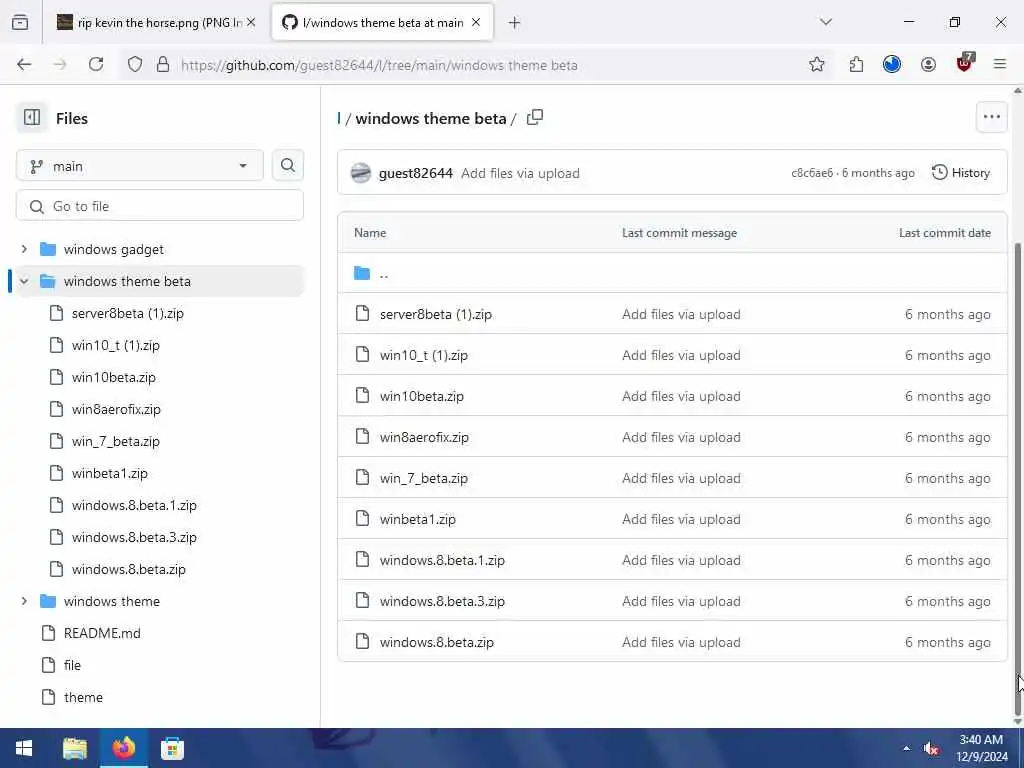The width and height of the screenshot is (1024, 768).
Task: Open uBlock Origin shield extension icon
Action: point(965,63)
